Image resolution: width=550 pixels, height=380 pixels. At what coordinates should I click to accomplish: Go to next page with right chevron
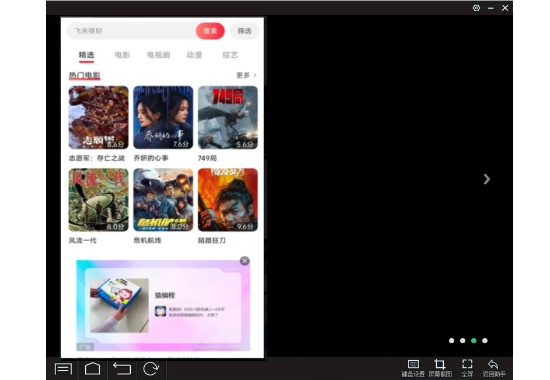pyautogui.click(x=487, y=179)
